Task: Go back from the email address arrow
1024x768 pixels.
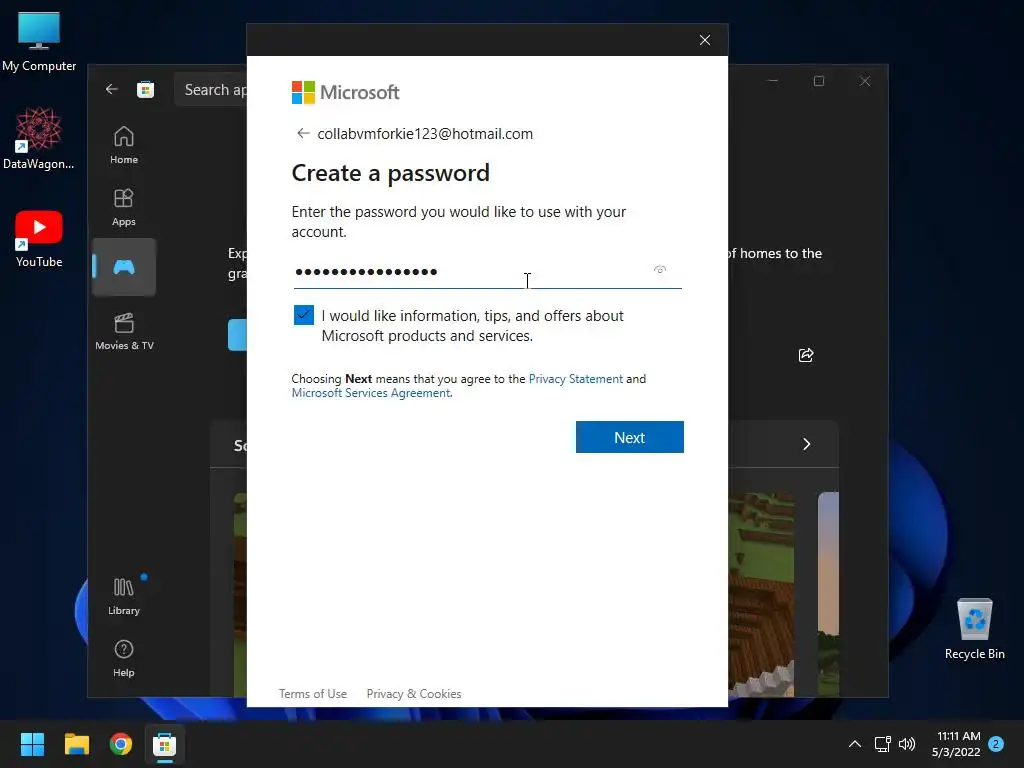Action: [x=303, y=133]
